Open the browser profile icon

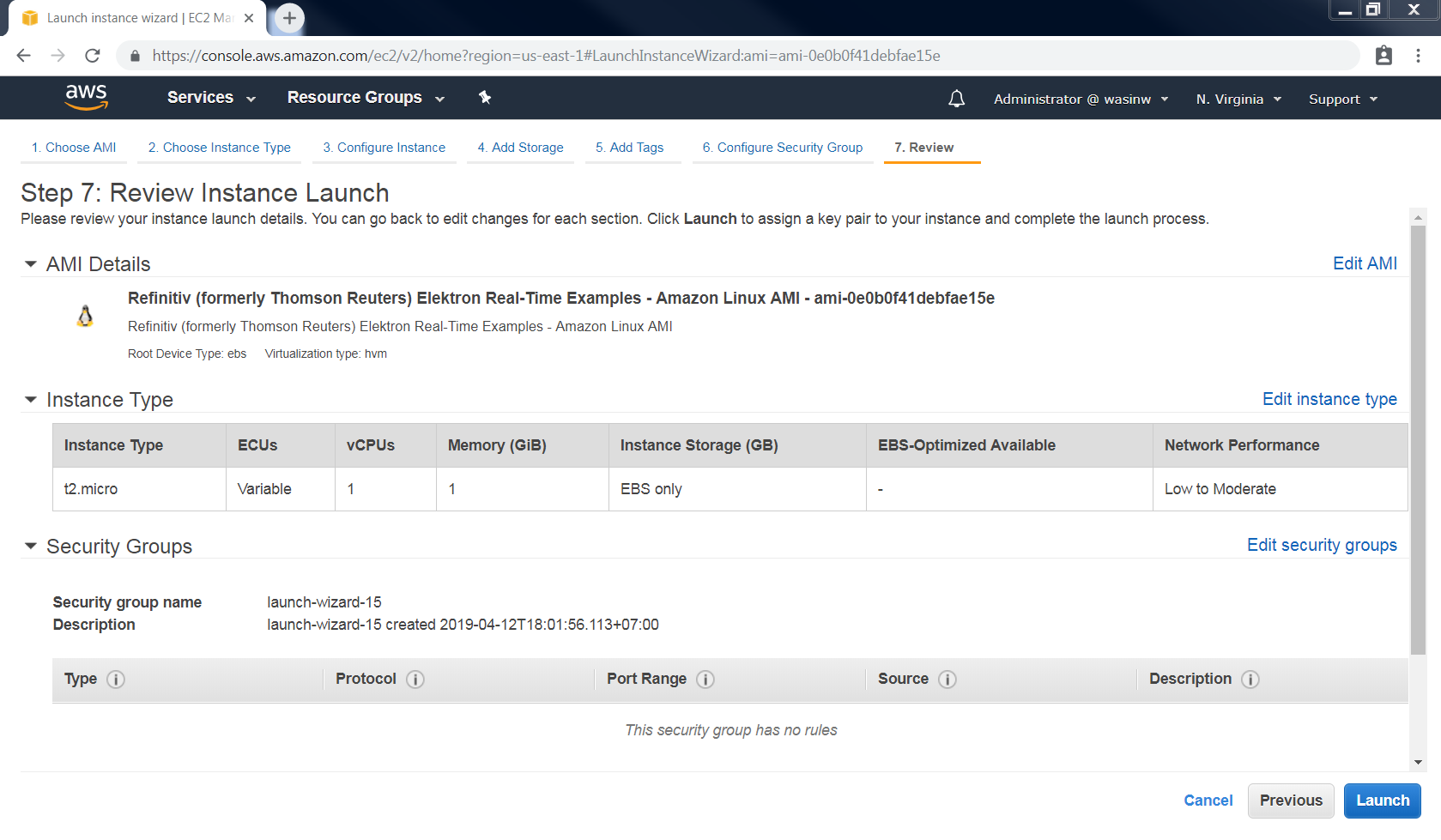click(1383, 56)
